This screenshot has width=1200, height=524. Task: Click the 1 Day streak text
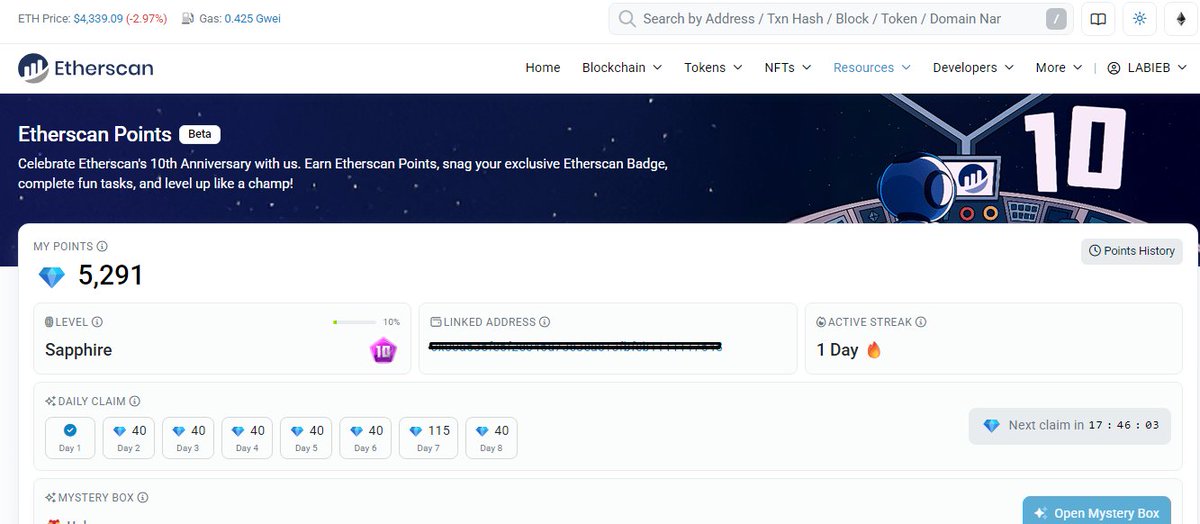point(838,350)
